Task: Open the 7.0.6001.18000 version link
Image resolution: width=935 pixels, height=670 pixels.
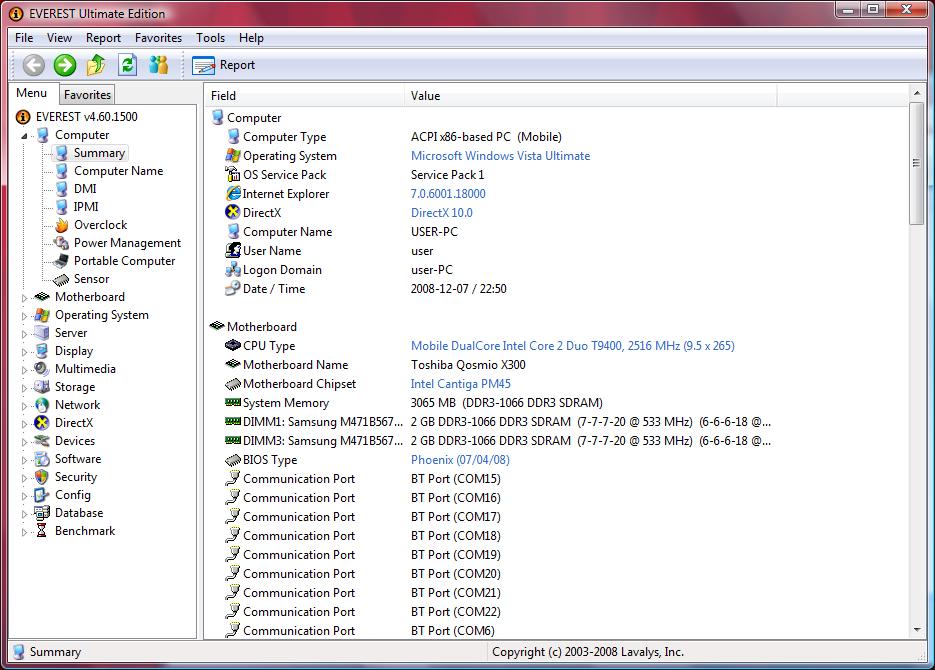Action: 448,194
